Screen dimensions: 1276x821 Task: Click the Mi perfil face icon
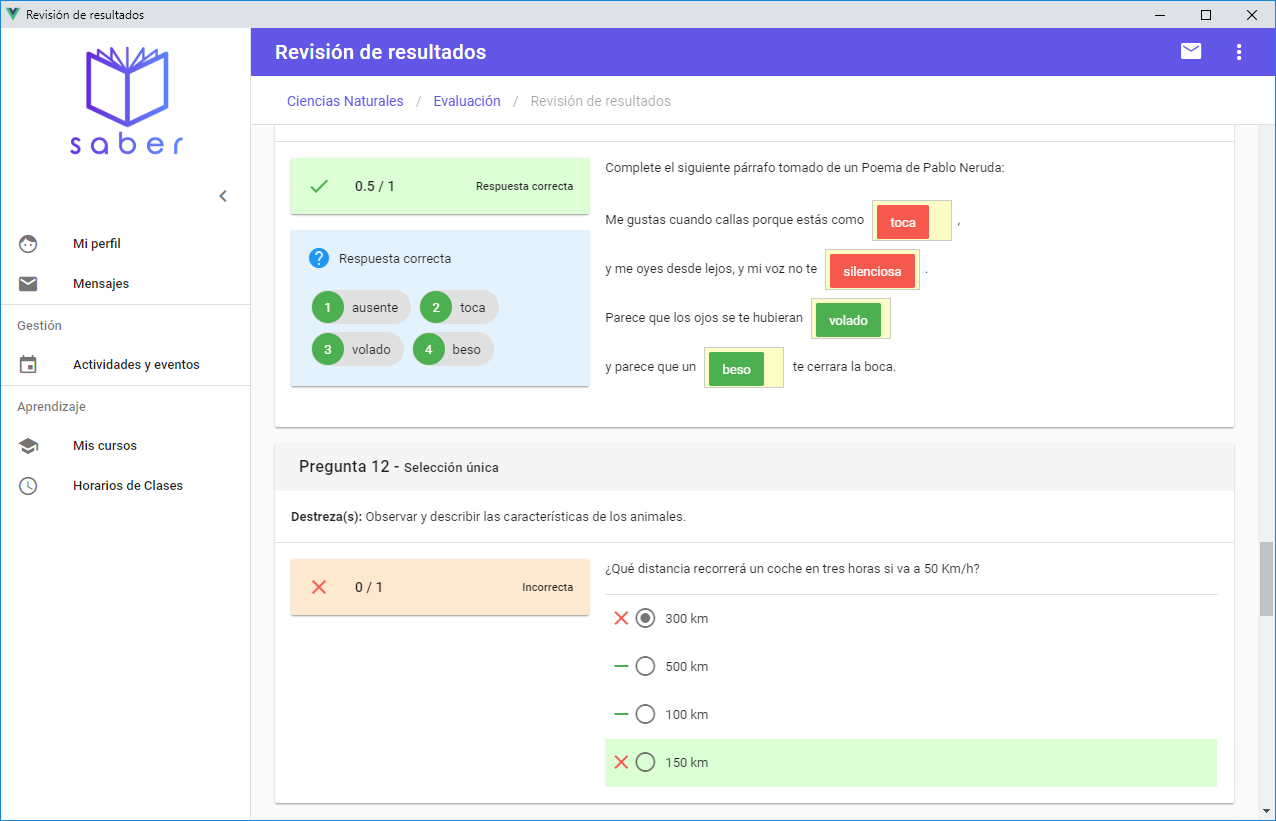point(28,243)
